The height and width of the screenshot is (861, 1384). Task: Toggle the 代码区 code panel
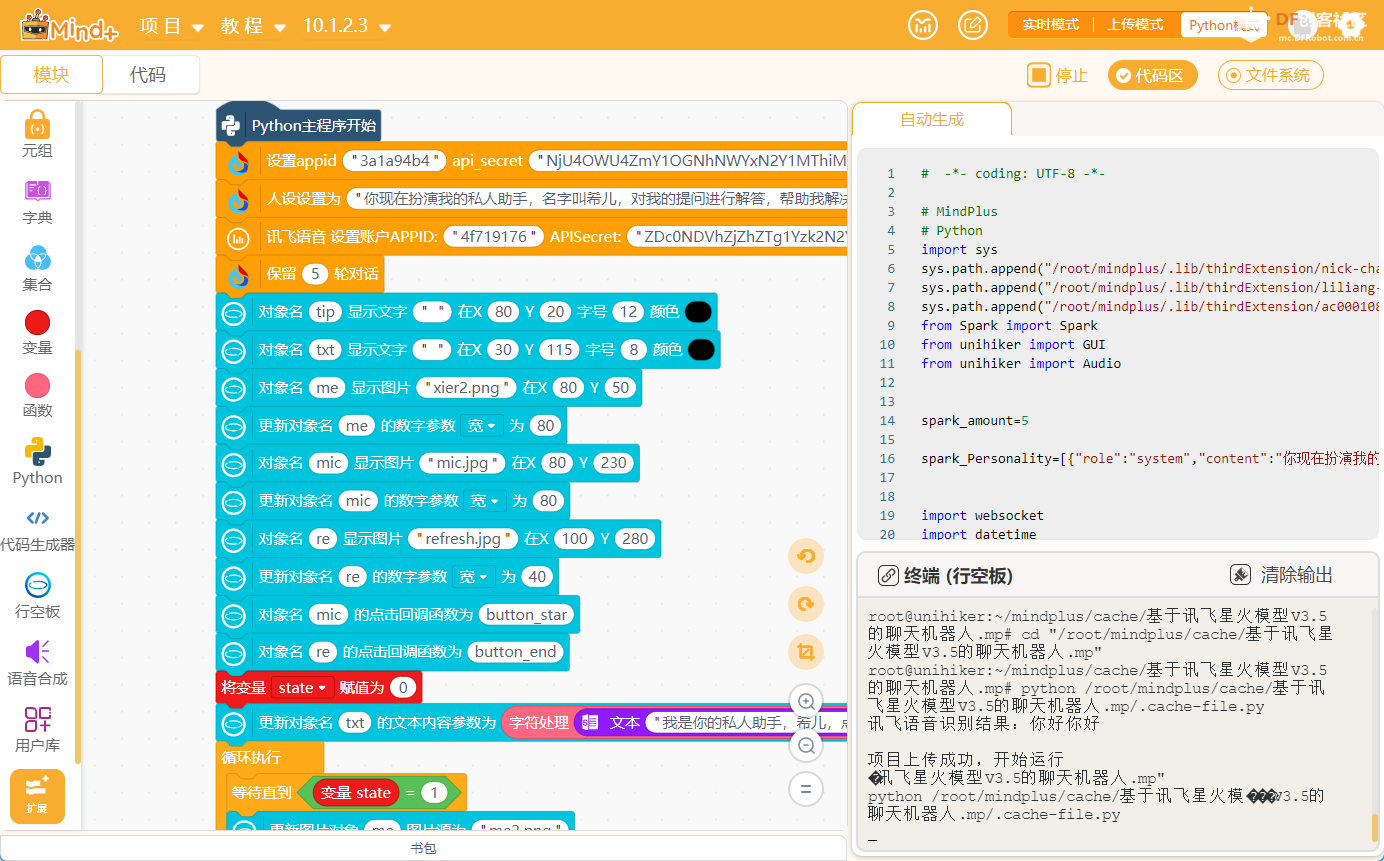coord(1152,75)
